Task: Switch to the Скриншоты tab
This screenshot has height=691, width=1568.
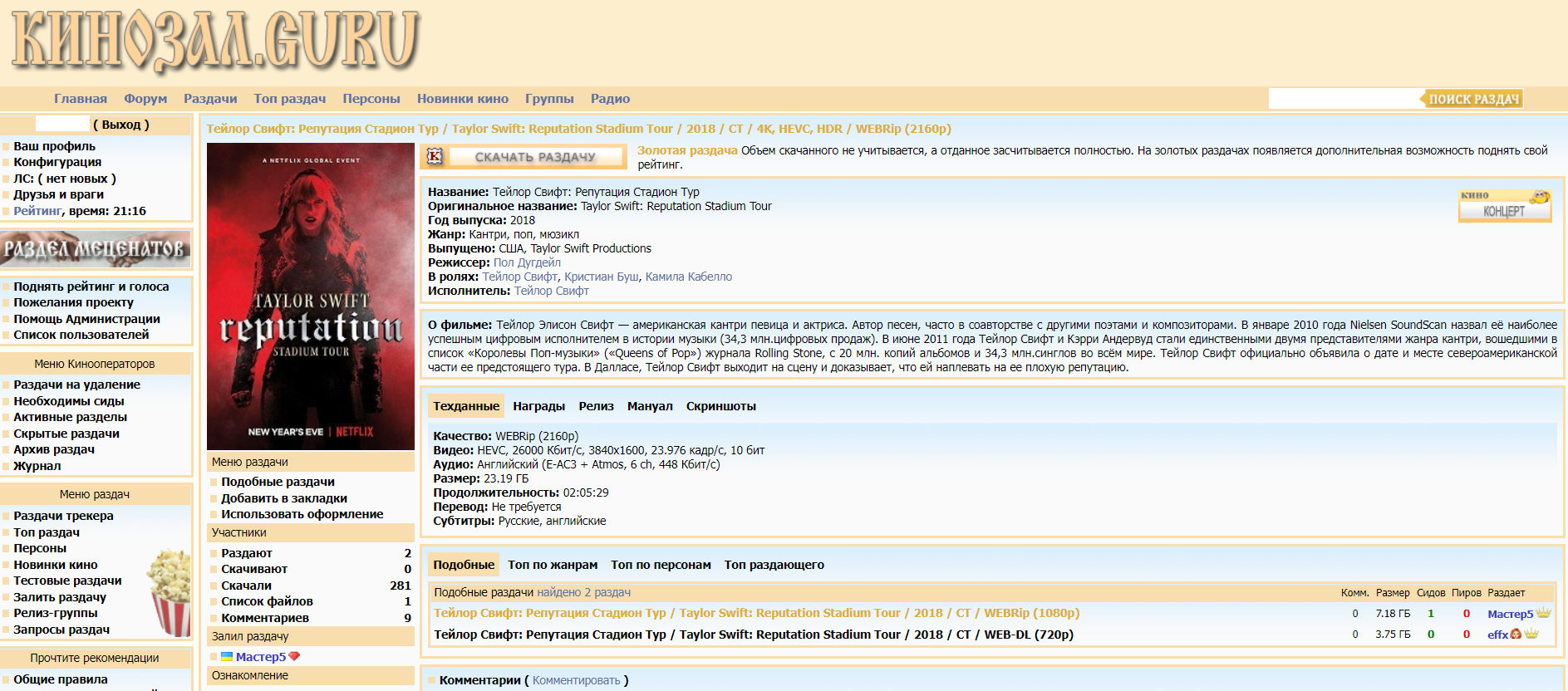Action: (720, 406)
